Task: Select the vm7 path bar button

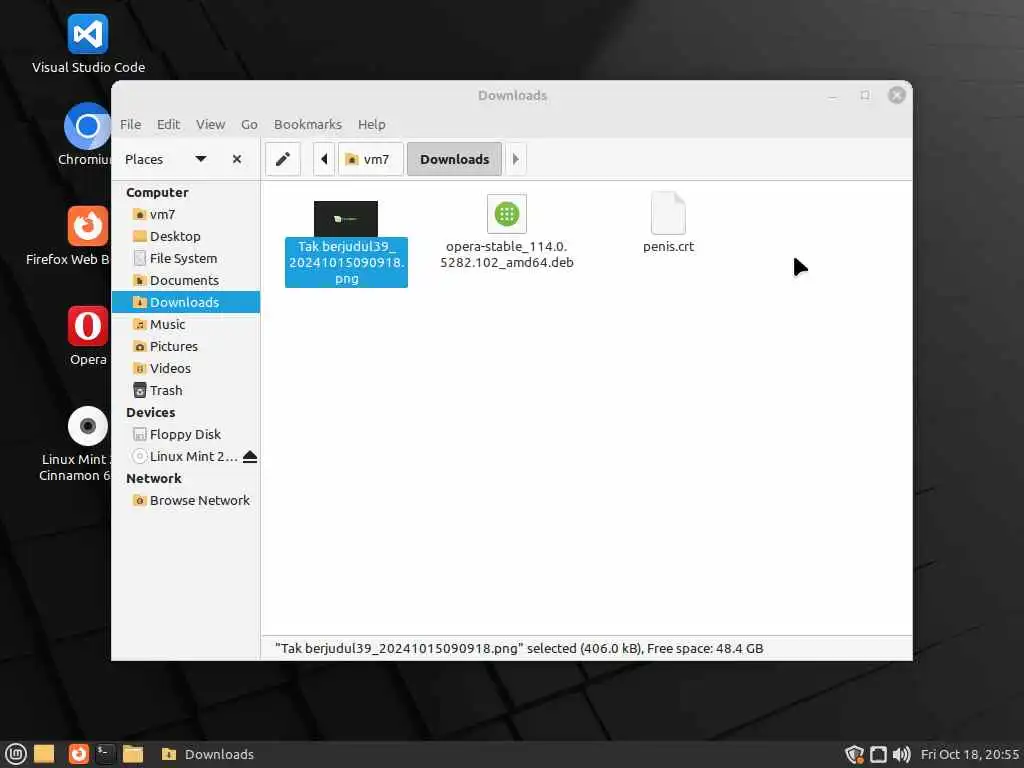Action: 370,159
